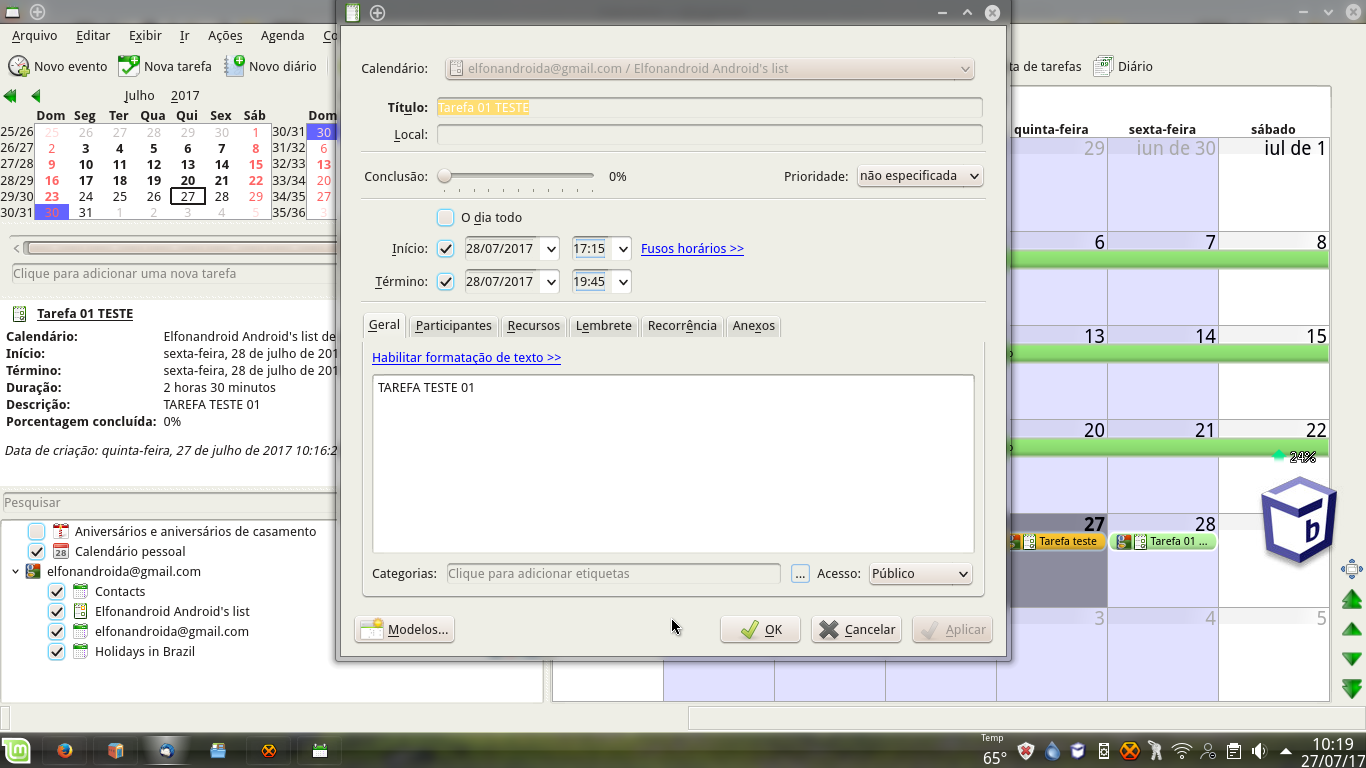Viewport: 1366px width, 768px height.
Task: Open the Término date dropdown
Action: click(550, 282)
